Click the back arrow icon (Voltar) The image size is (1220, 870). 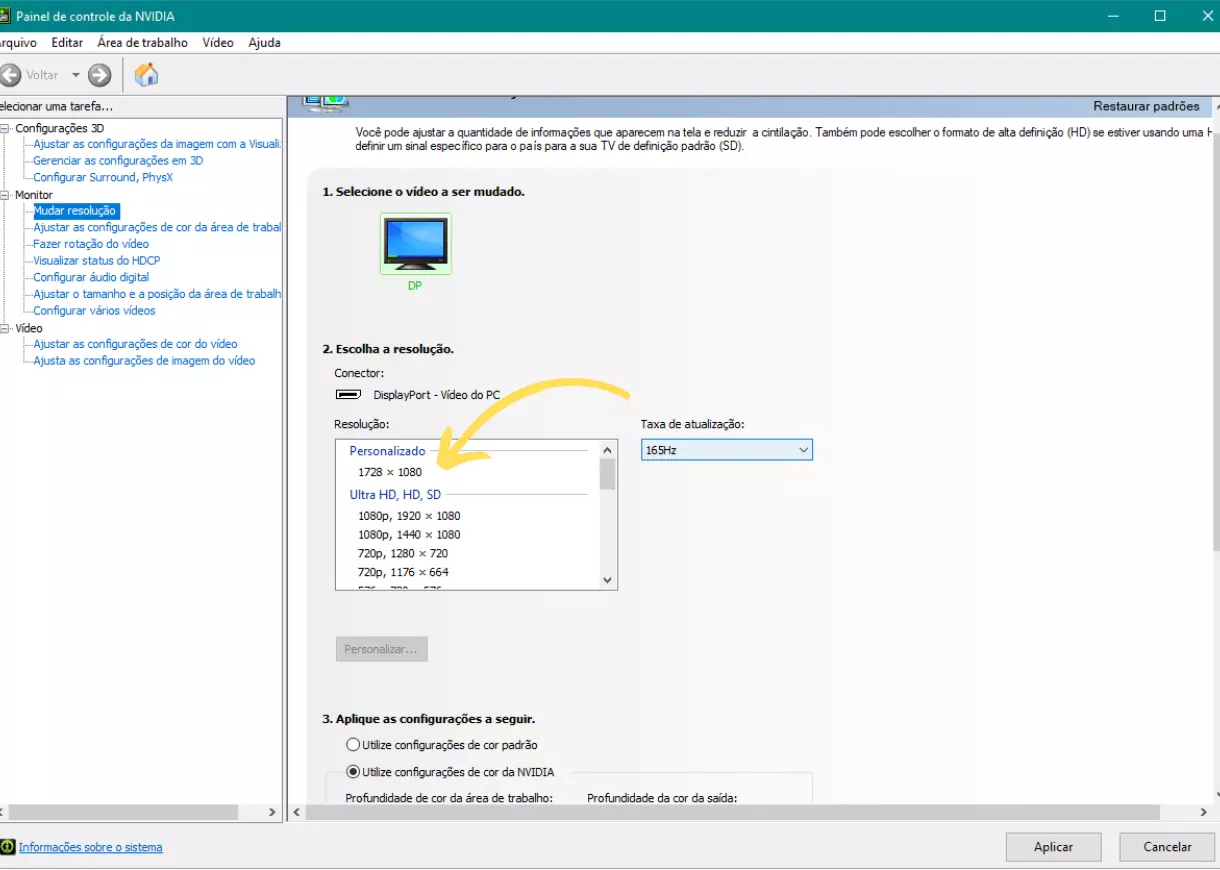(10, 75)
